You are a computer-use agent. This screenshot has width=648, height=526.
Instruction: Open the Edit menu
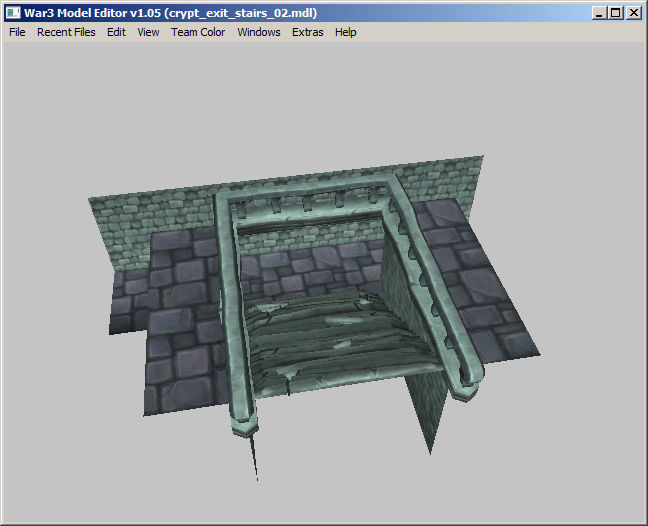[x=116, y=32]
